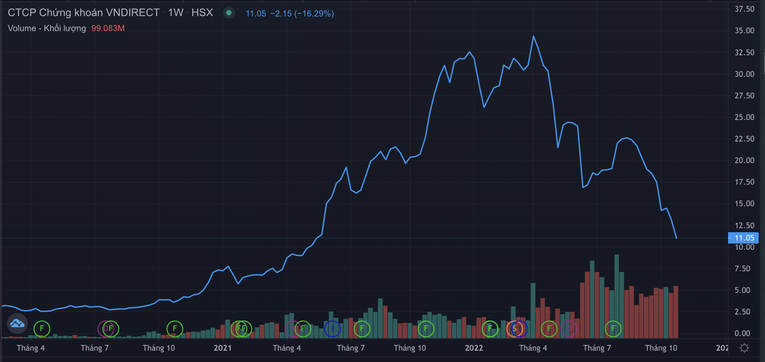Click the 2021 year label on time axis
This screenshot has width=765, height=362.
pos(223,348)
